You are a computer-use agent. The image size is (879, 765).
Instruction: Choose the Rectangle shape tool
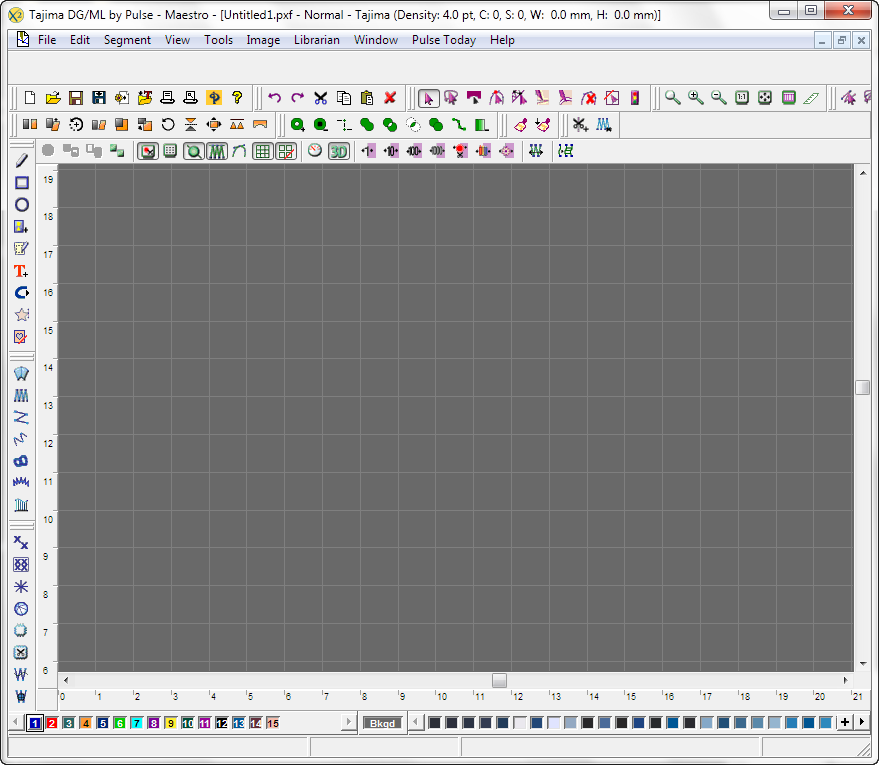(x=20, y=183)
